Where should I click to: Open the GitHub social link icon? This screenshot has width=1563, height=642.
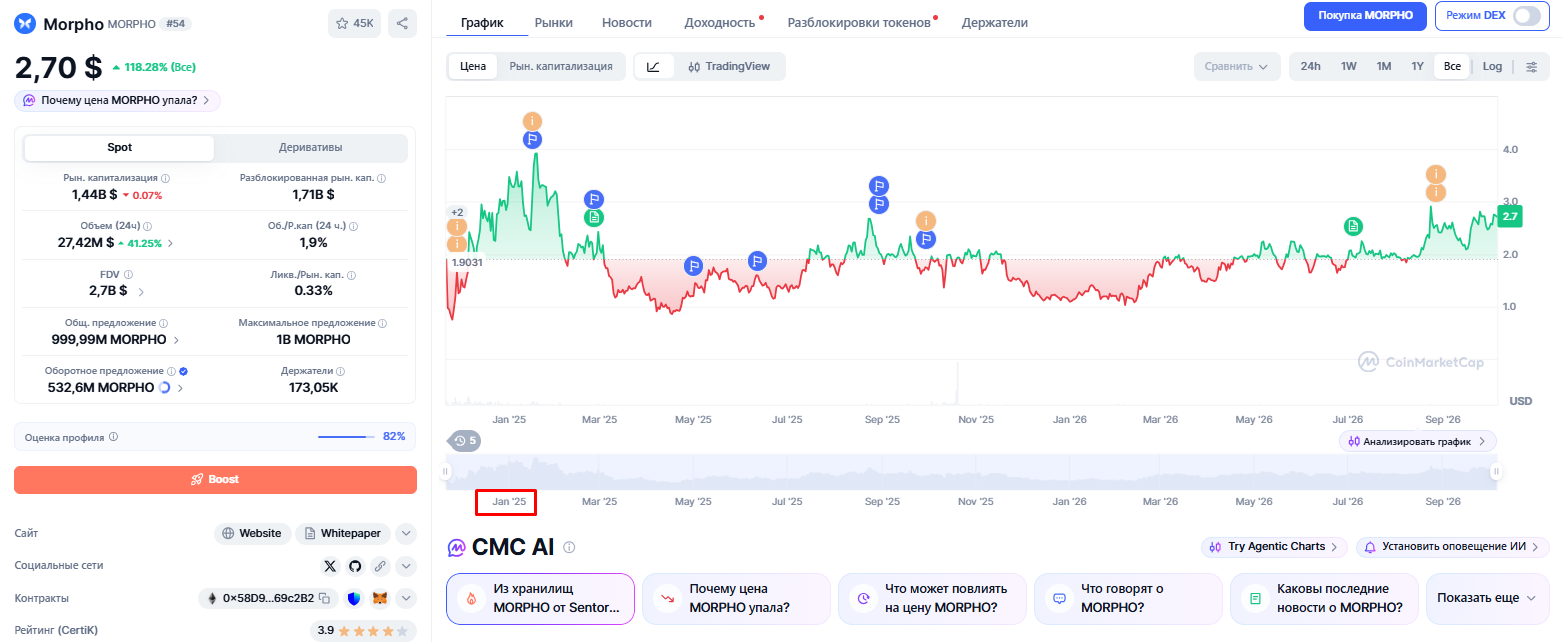coord(355,566)
